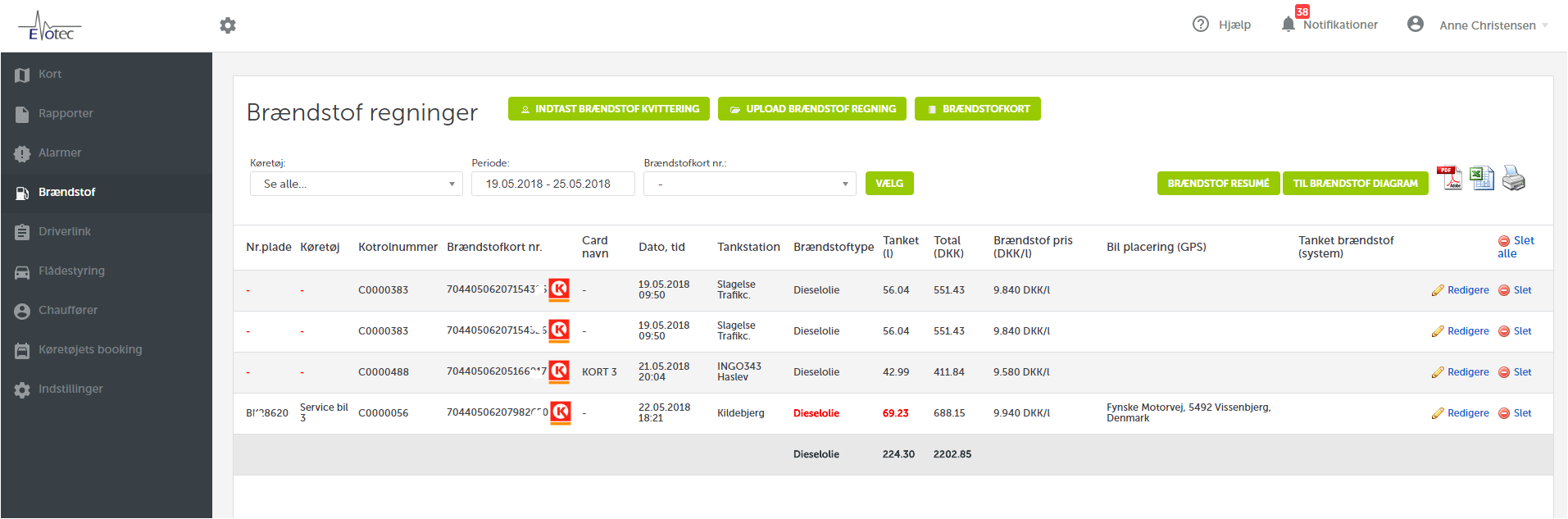Open Driverlink in the sidebar

pos(107,231)
